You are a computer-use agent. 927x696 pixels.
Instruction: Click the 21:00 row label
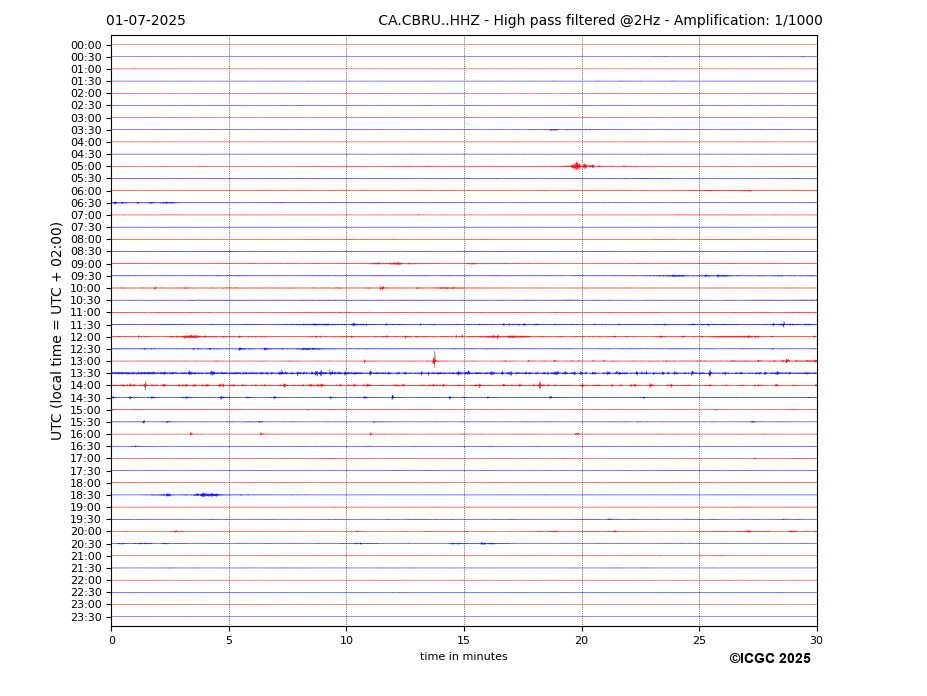[86, 556]
